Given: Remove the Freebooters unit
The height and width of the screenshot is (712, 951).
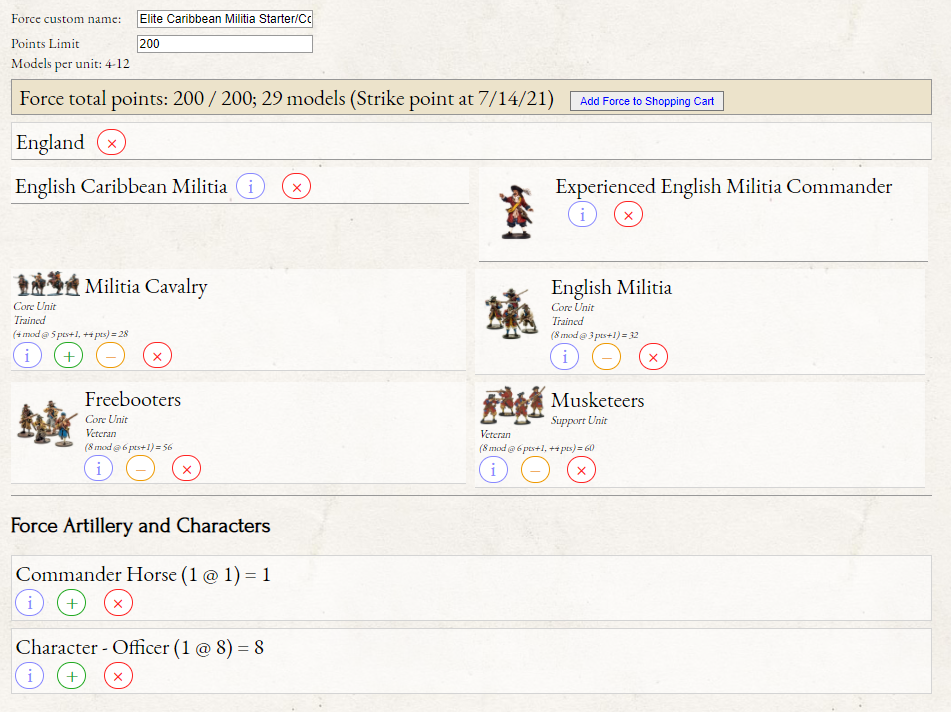Looking at the screenshot, I should (186, 468).
